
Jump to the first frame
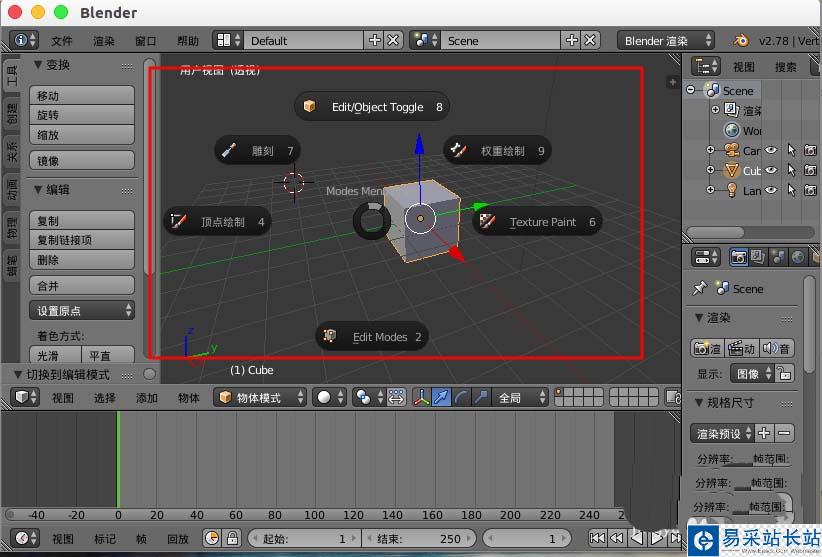coord(597,538)
